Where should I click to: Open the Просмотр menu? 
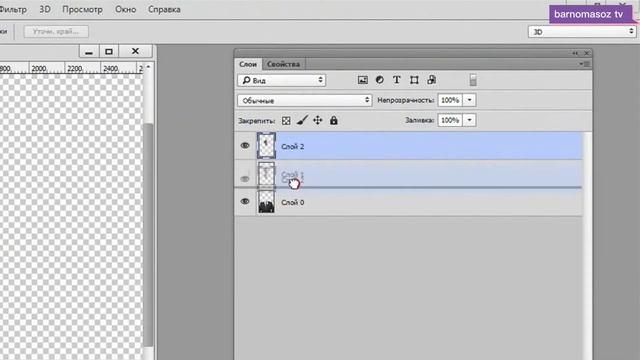click(x=82, y=9)
